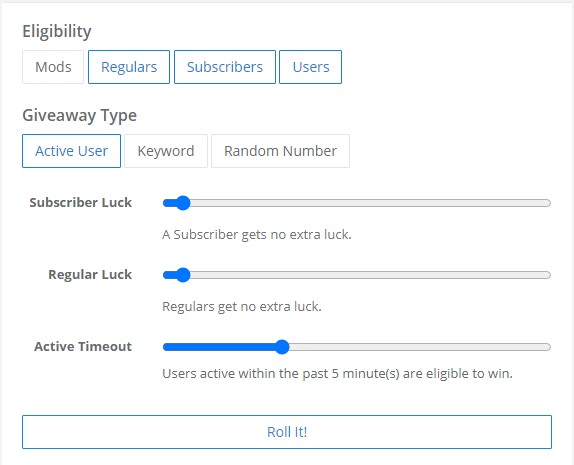
Task: Click the Subscriber Luck slider handle
Action: pos(183,203)
